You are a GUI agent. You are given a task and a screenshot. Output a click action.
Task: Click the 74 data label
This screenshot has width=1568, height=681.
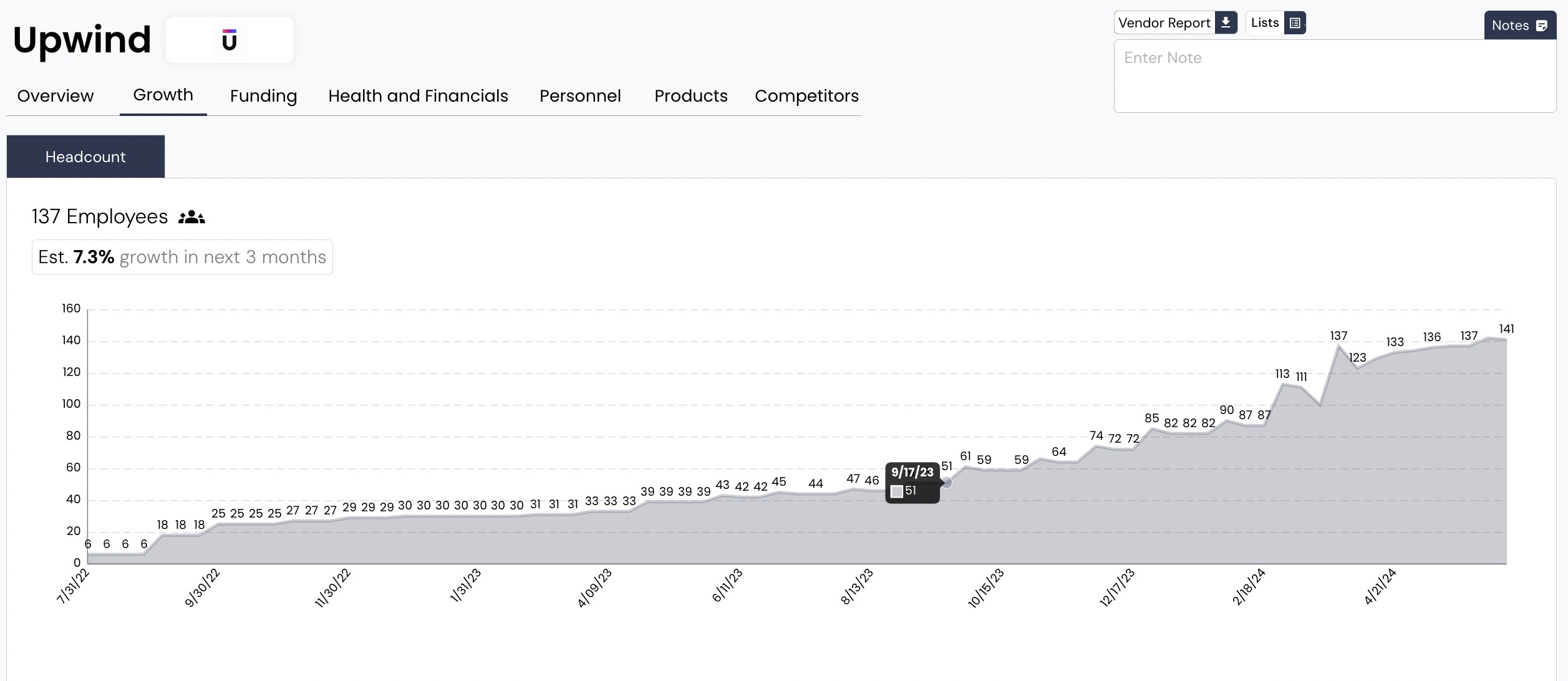[x=1096, y=435]
